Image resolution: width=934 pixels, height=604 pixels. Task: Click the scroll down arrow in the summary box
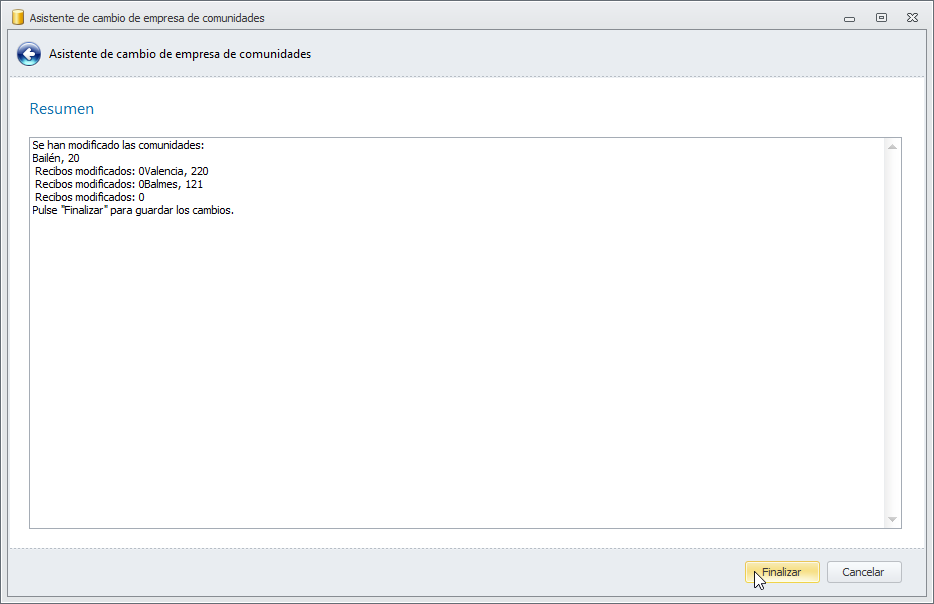point(892,519)
